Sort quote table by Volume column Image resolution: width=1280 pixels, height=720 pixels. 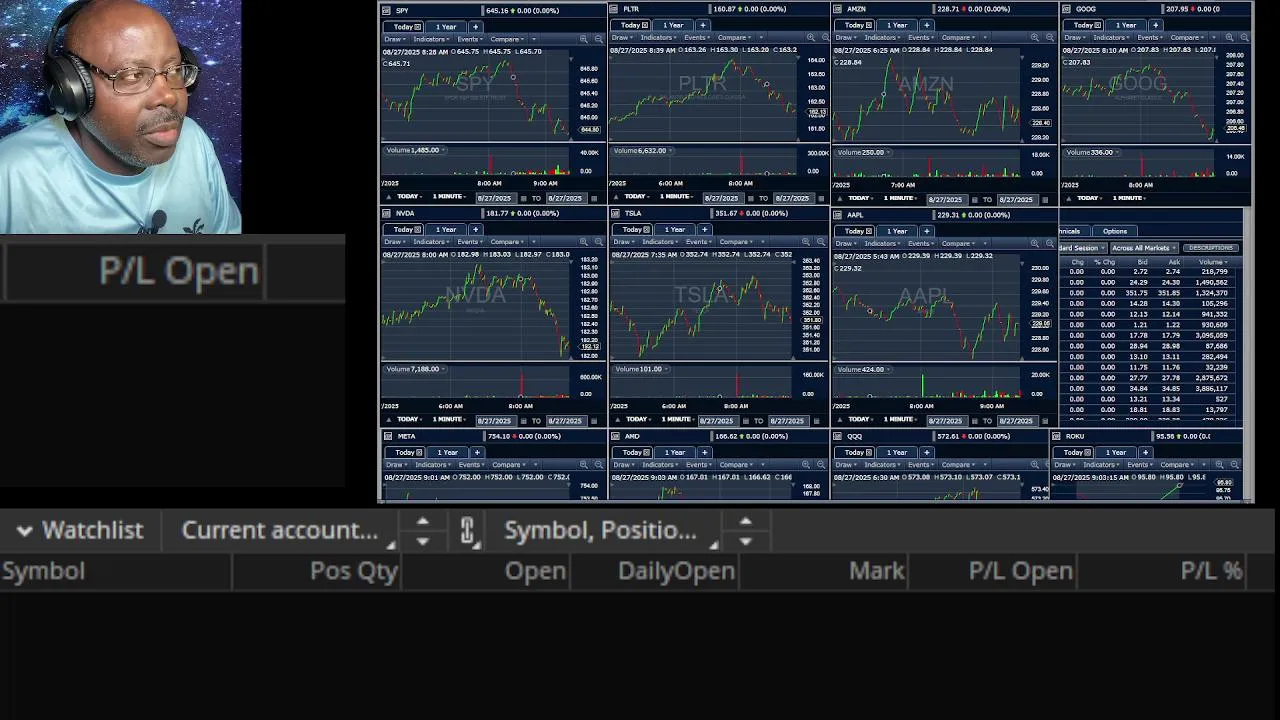click(1211, 262)
